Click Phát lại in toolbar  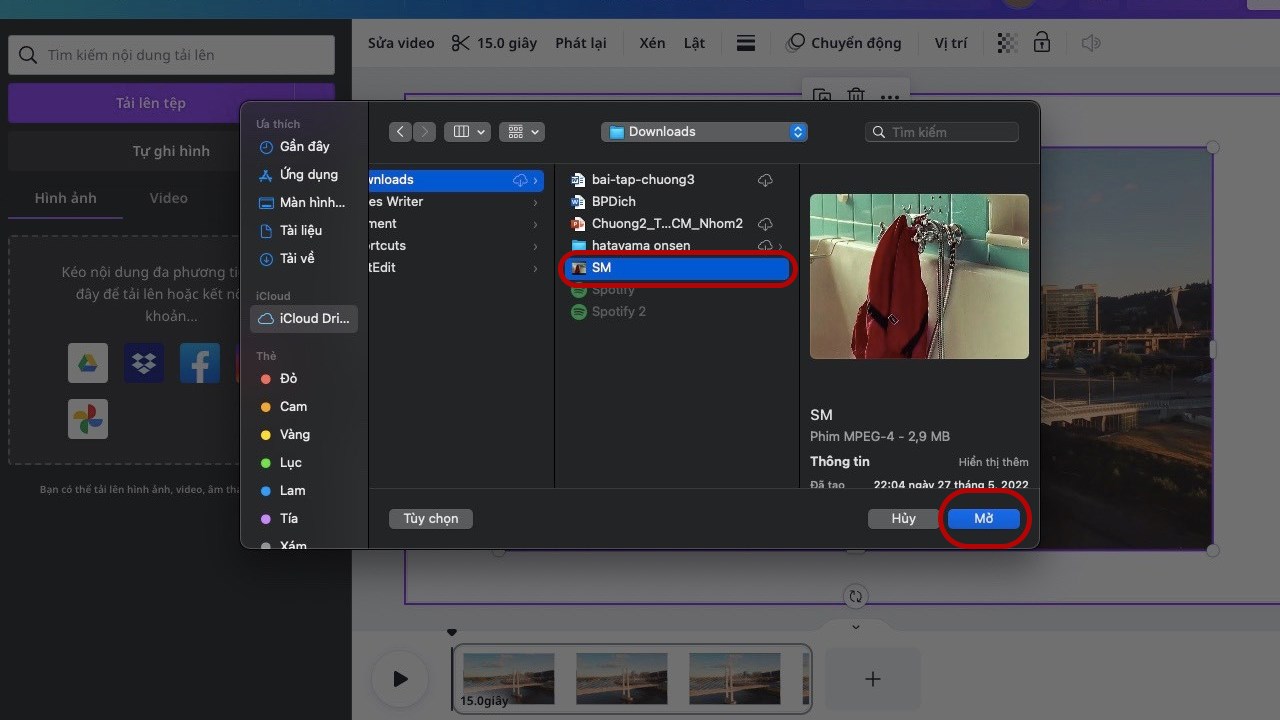point(581,43)
